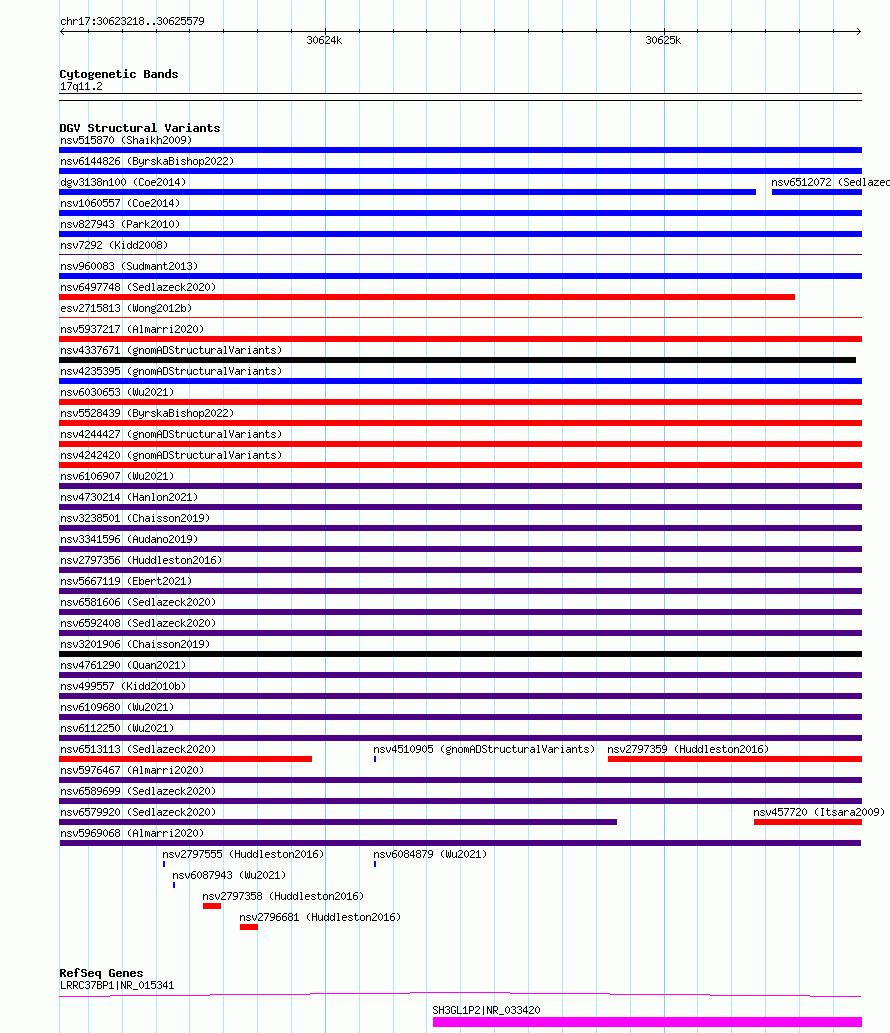
Task: Click the purple bar of nsv6579920 (Sedlazeck2020)
Action: click(338, 822)
